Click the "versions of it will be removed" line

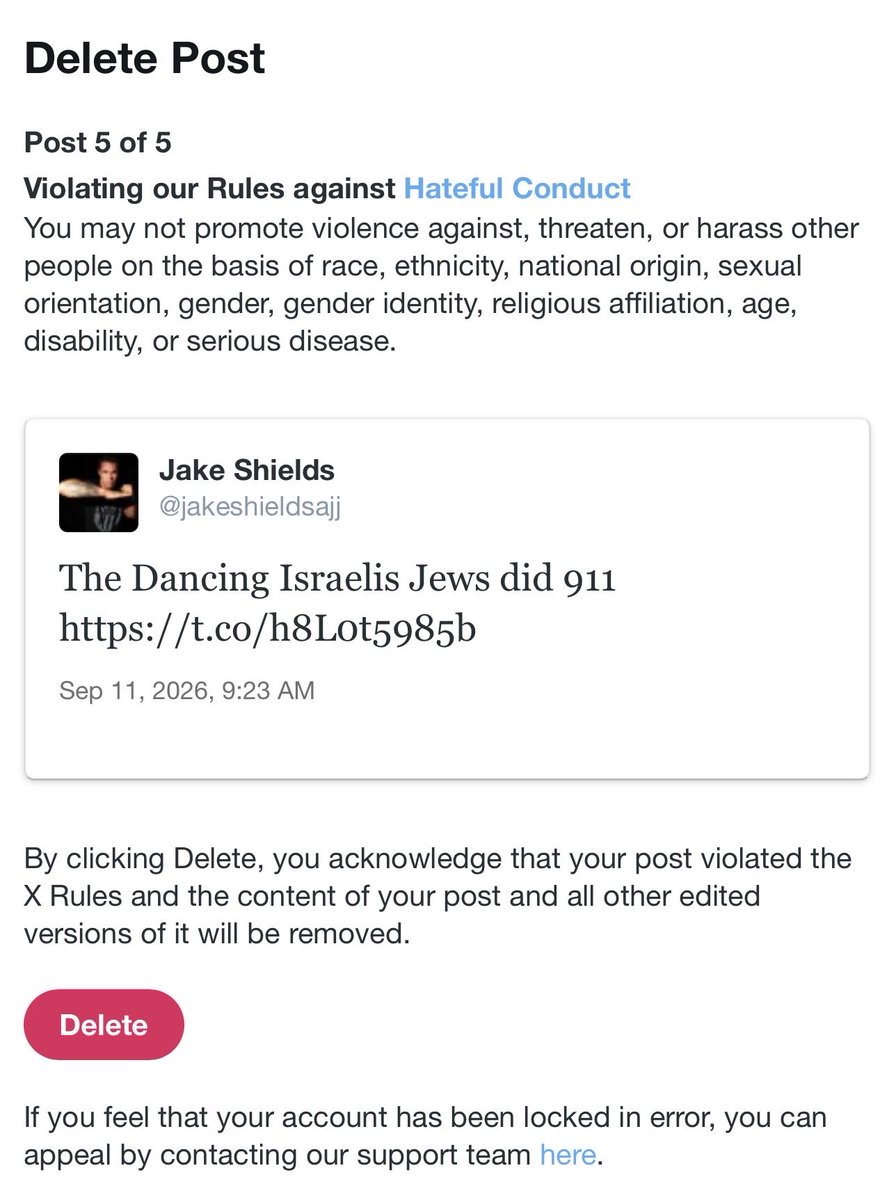click(x=218, y=935)
